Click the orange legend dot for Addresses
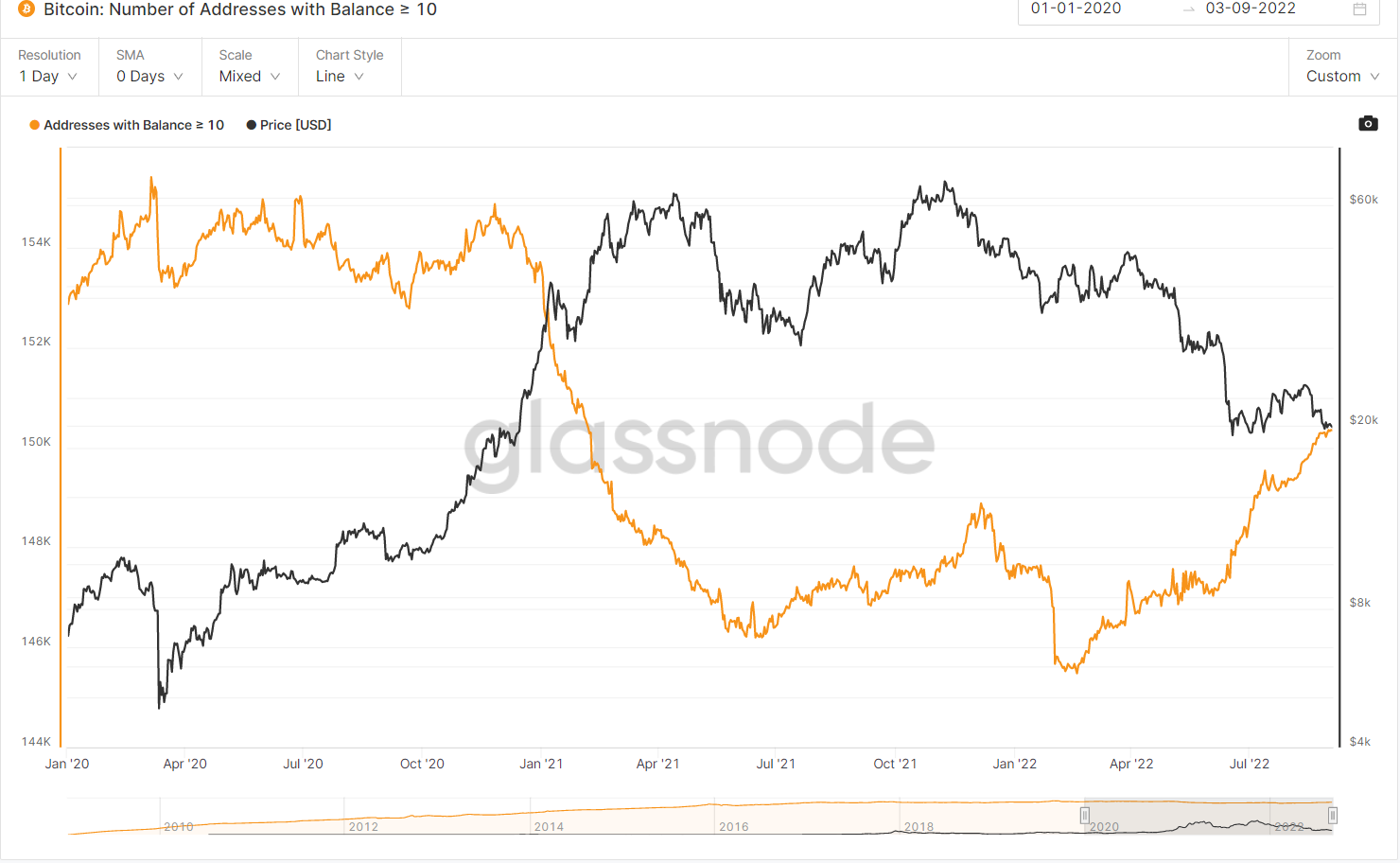The image size is (1400, 863). pyautogui.click(x=35, y=125)
